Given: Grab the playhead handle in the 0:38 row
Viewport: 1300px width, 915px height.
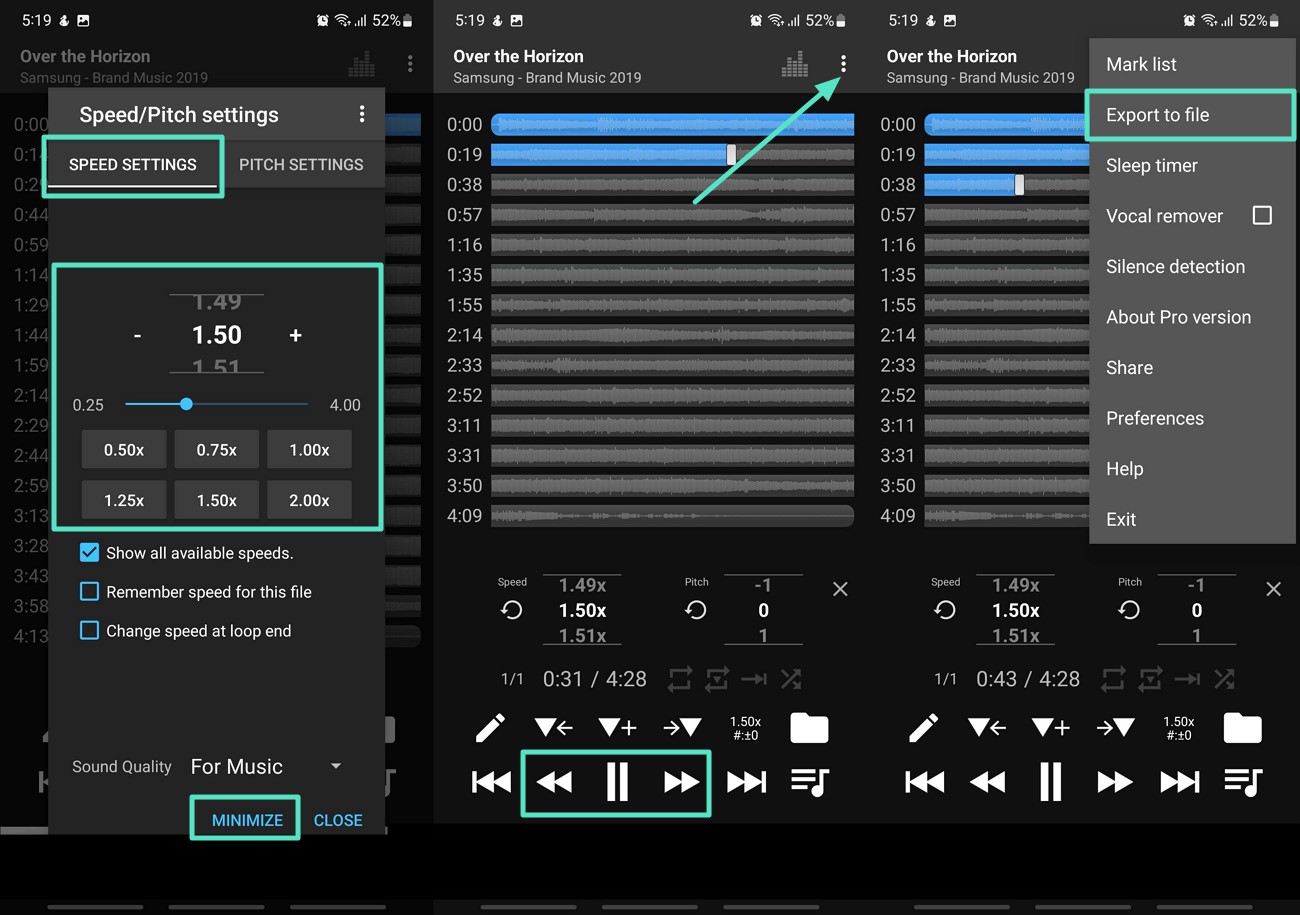Looking at the screenshot, I should click(x=1019, y=185).
